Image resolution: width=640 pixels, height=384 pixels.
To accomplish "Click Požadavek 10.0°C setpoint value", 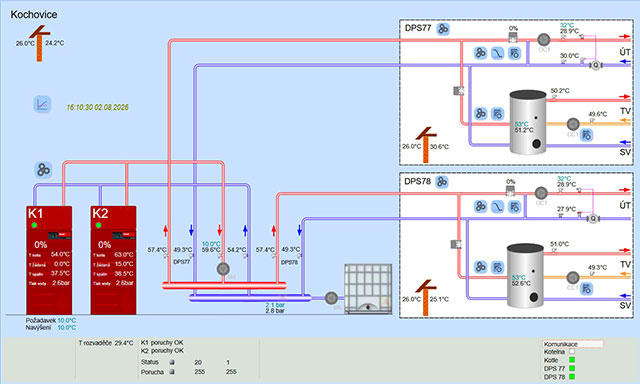I will pyautogui.click(x=67, y=320).
